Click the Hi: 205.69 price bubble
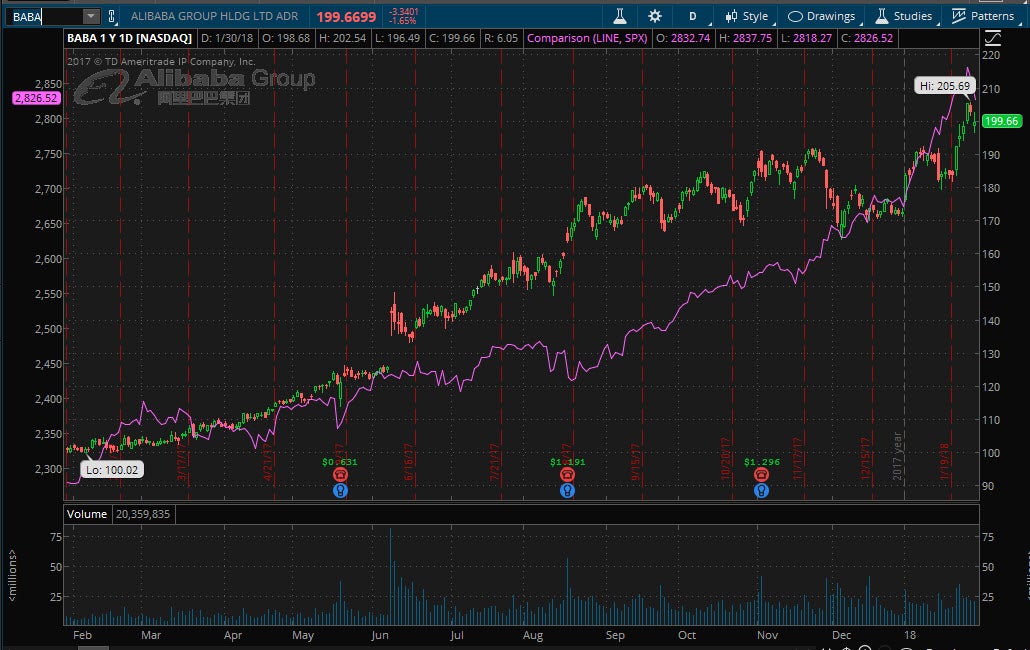Viewport: 1030px width, 650px height. coord(945,86)
